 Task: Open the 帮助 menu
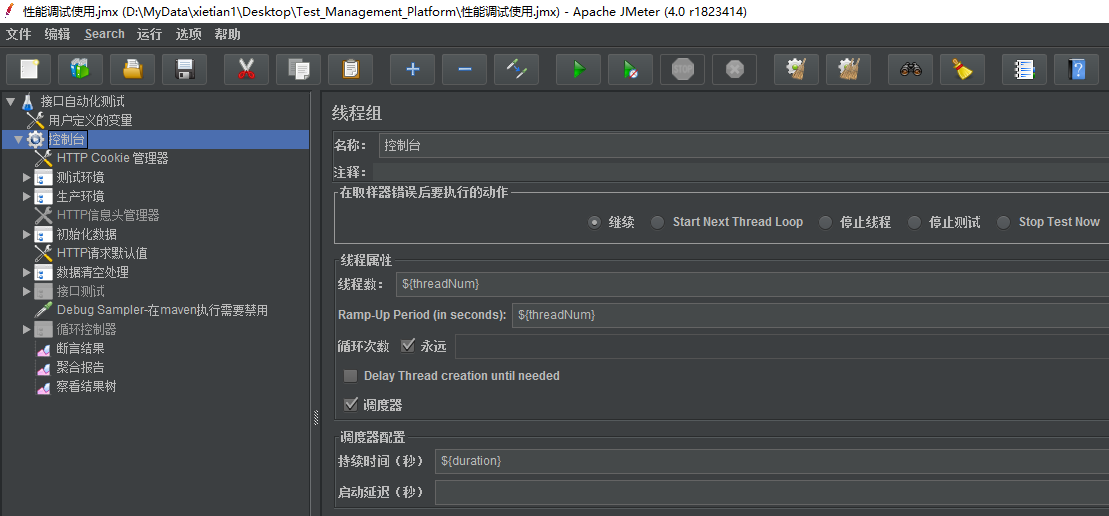click(x=228, y=34)
